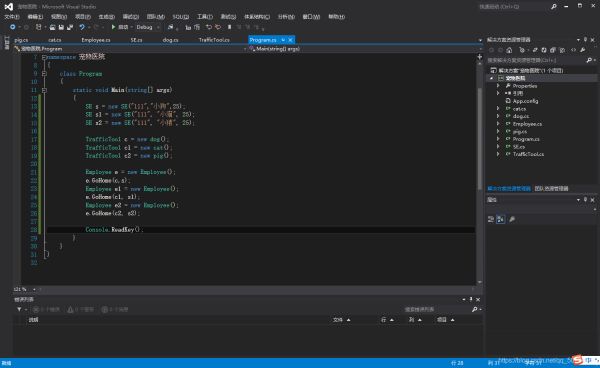
Task: Click the comment selected lines icon
Action: click(209, 27)
